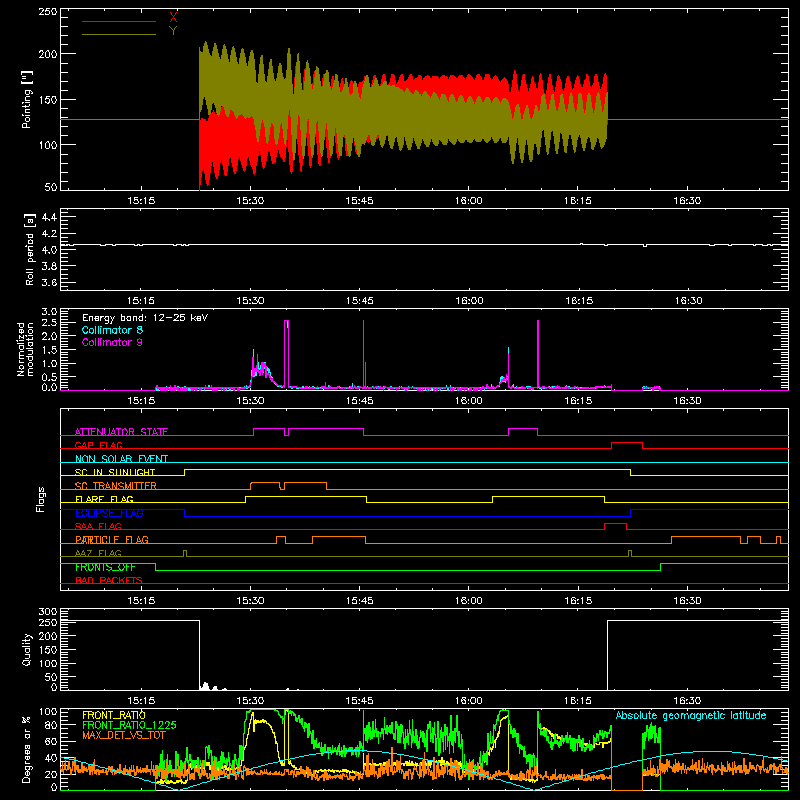This screenshot has width=800, height=800.
Task: Click the FRONTS_OFF flag label
Action: pos(105,567)
